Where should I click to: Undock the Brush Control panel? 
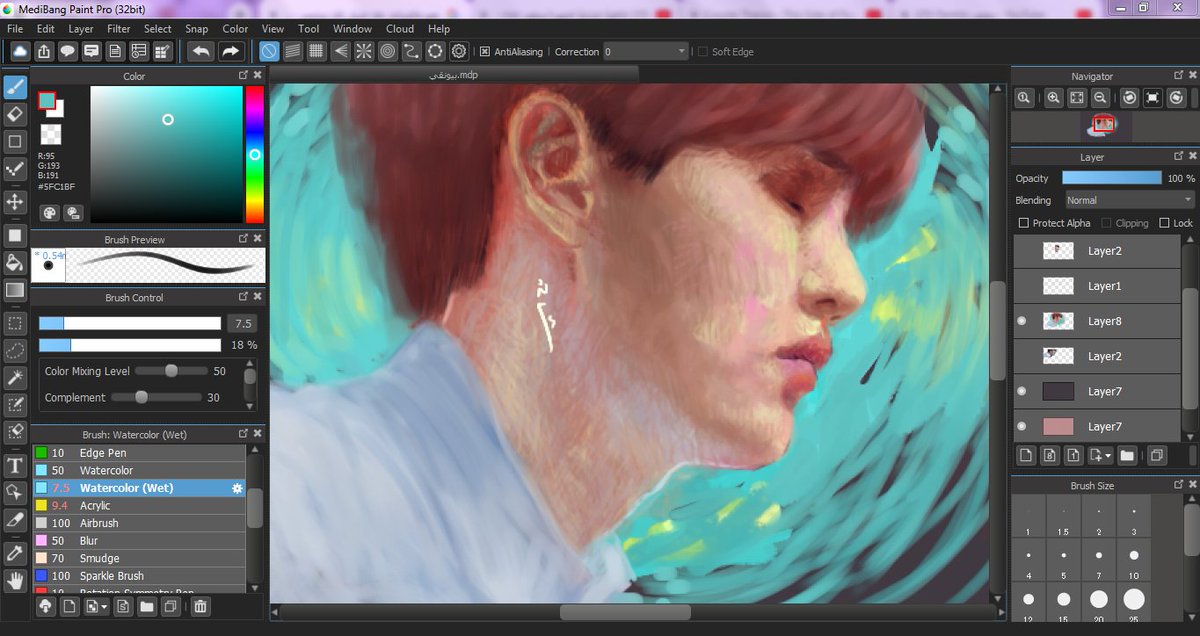pos(243,297)
